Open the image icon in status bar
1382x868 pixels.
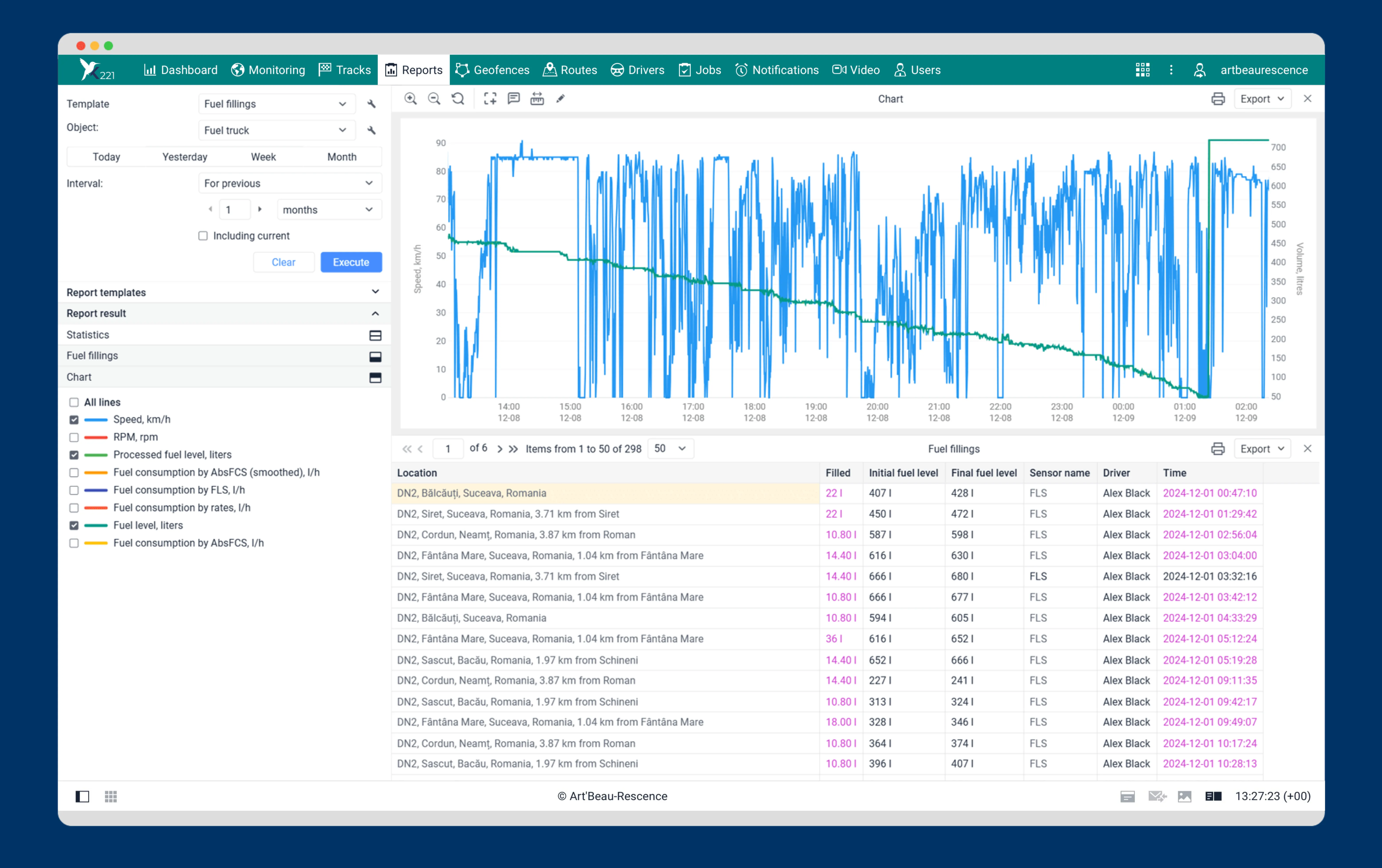(x=1185, y=796)
